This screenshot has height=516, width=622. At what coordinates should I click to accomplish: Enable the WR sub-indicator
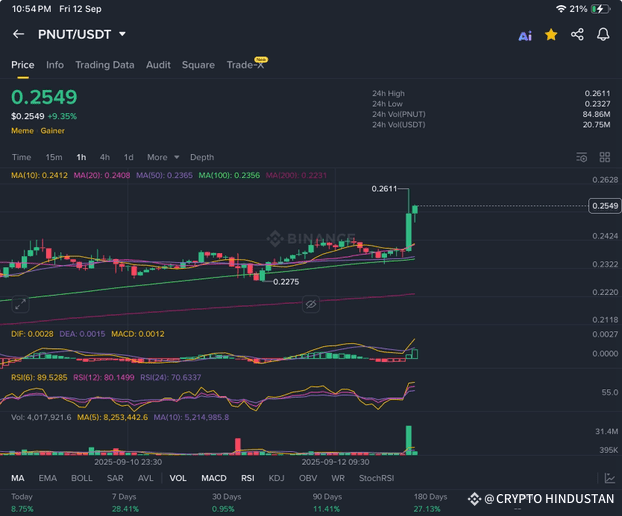click(x=338, y=478)
